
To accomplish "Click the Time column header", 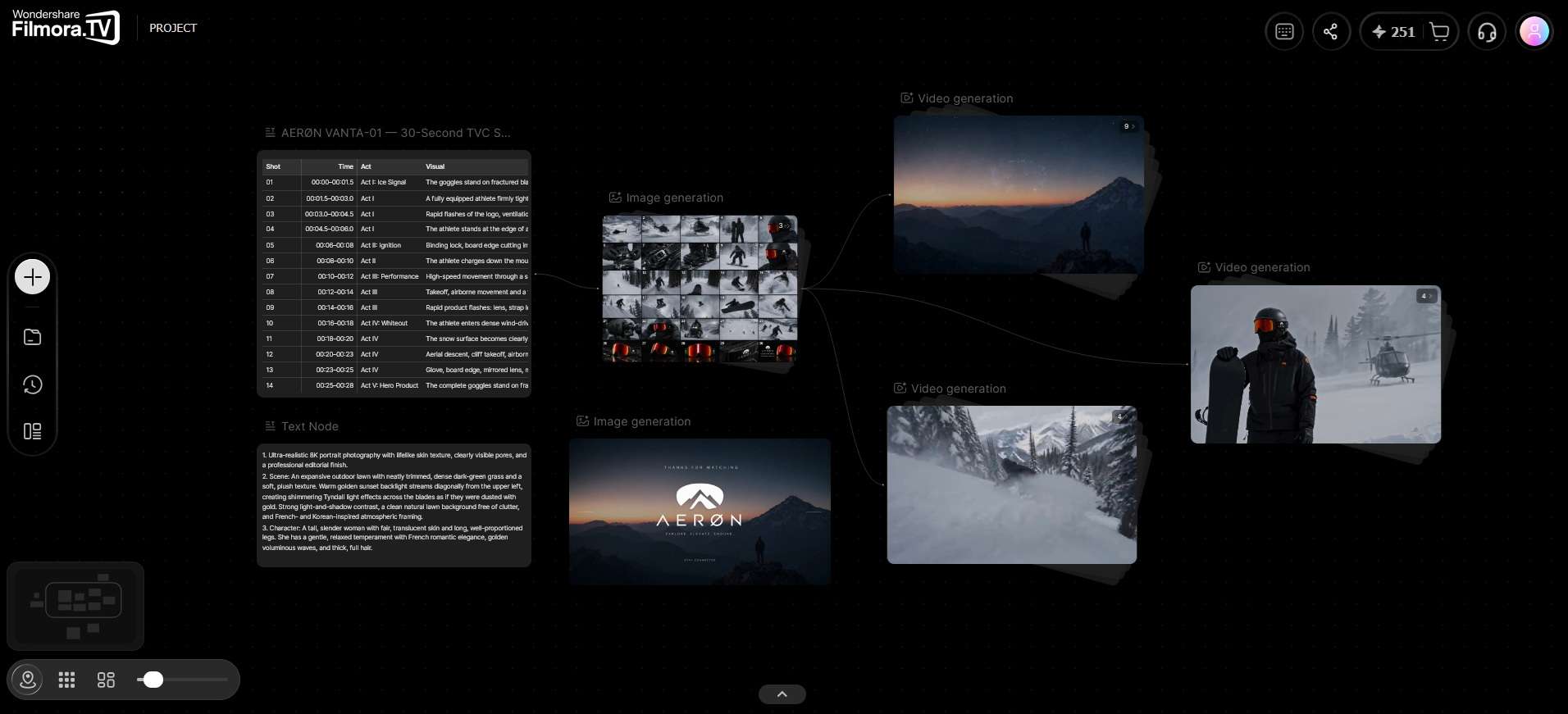I will 346,166.
